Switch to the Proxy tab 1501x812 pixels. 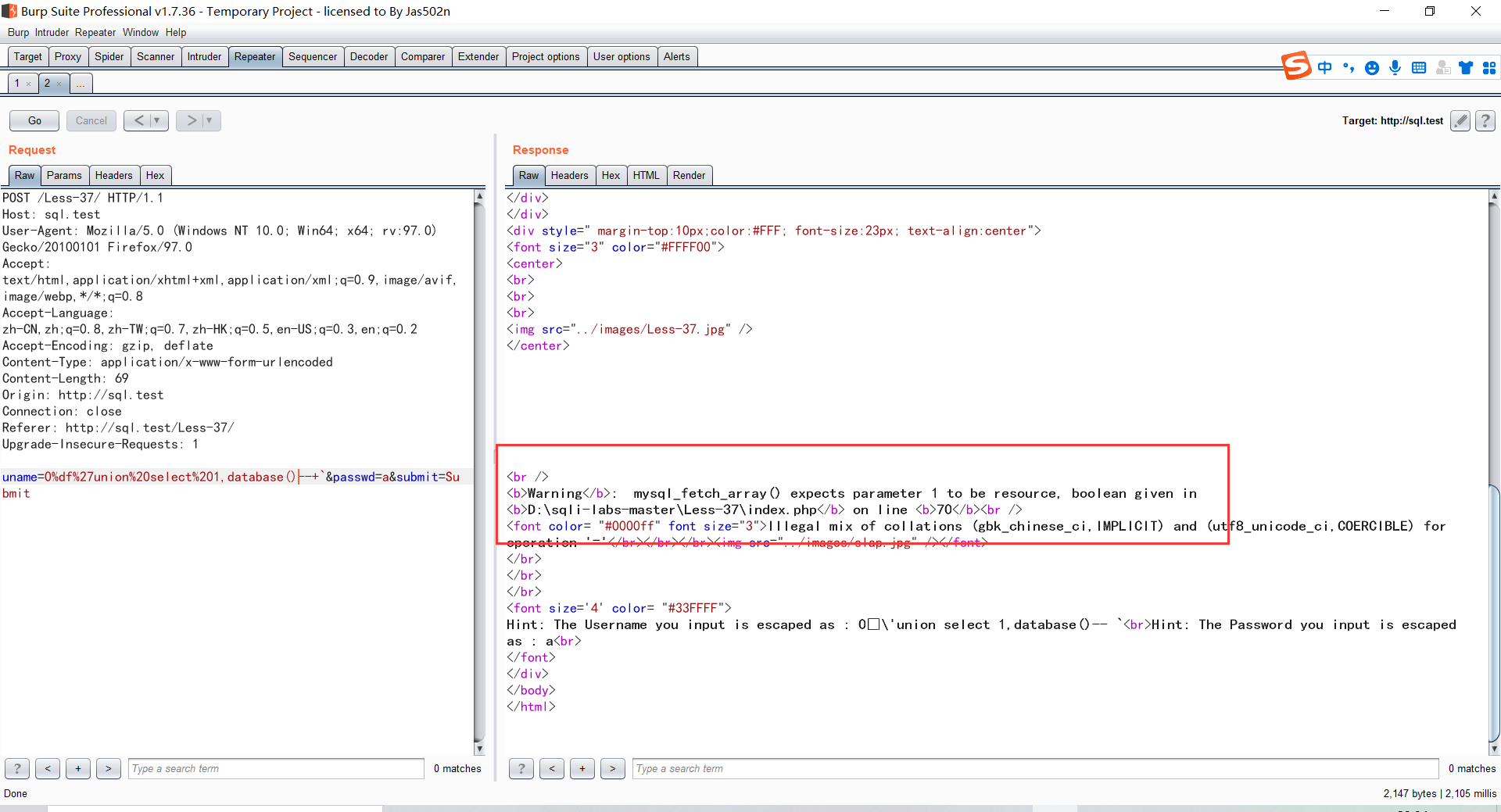click(68, 57)
